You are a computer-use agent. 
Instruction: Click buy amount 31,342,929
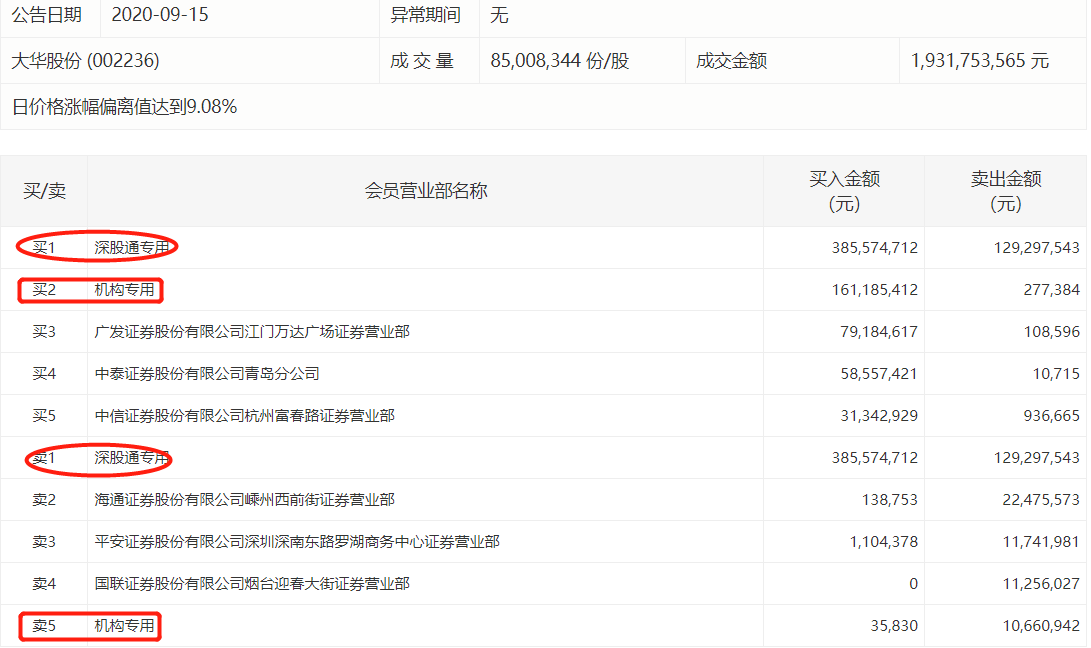[x=879, y=416]
